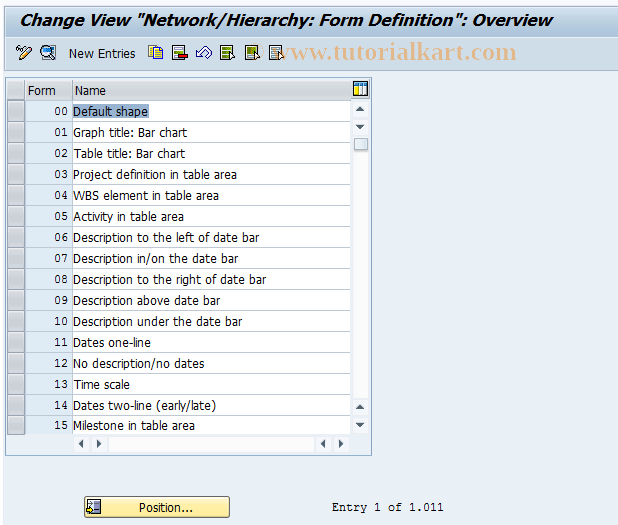Click 'Activity in table area' field
Screen dimensions: 618x525
[x=211, y=216]
